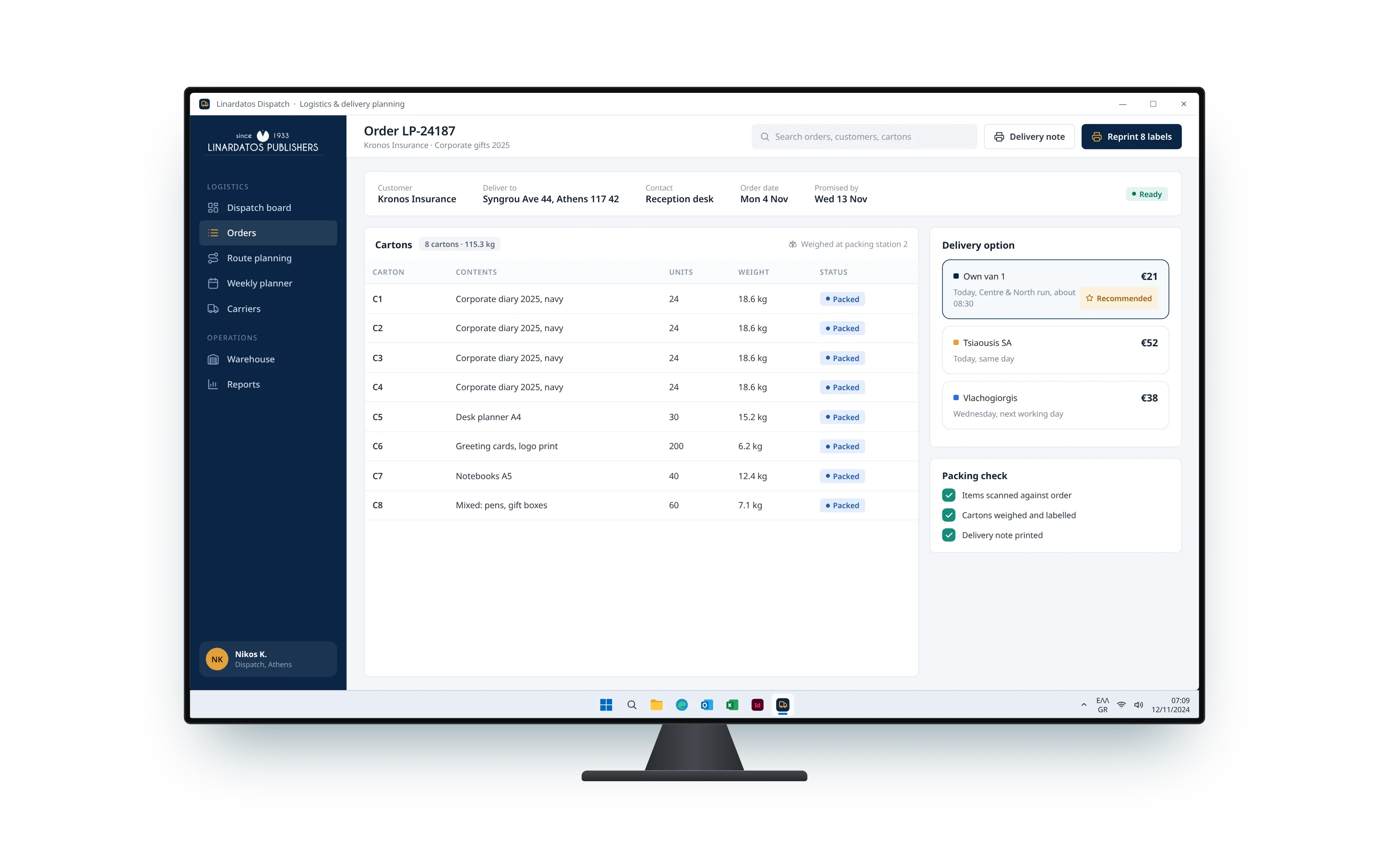Click the NK user avatar
The image size is (1389, 868).
pyautogui.click(x=217, y=660)
